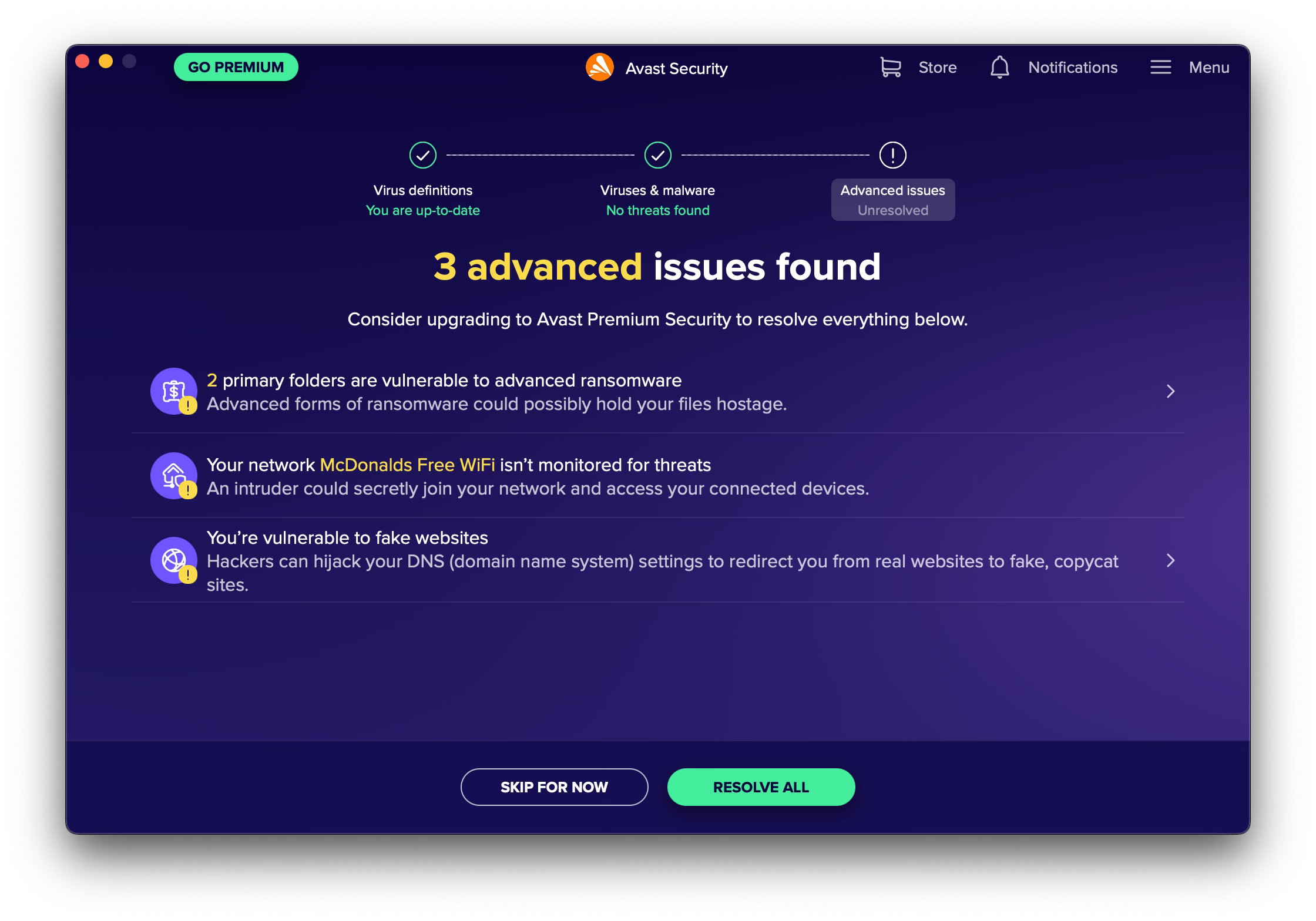
Task: Click the macOS yellow minimize window button
Action: 106,61
